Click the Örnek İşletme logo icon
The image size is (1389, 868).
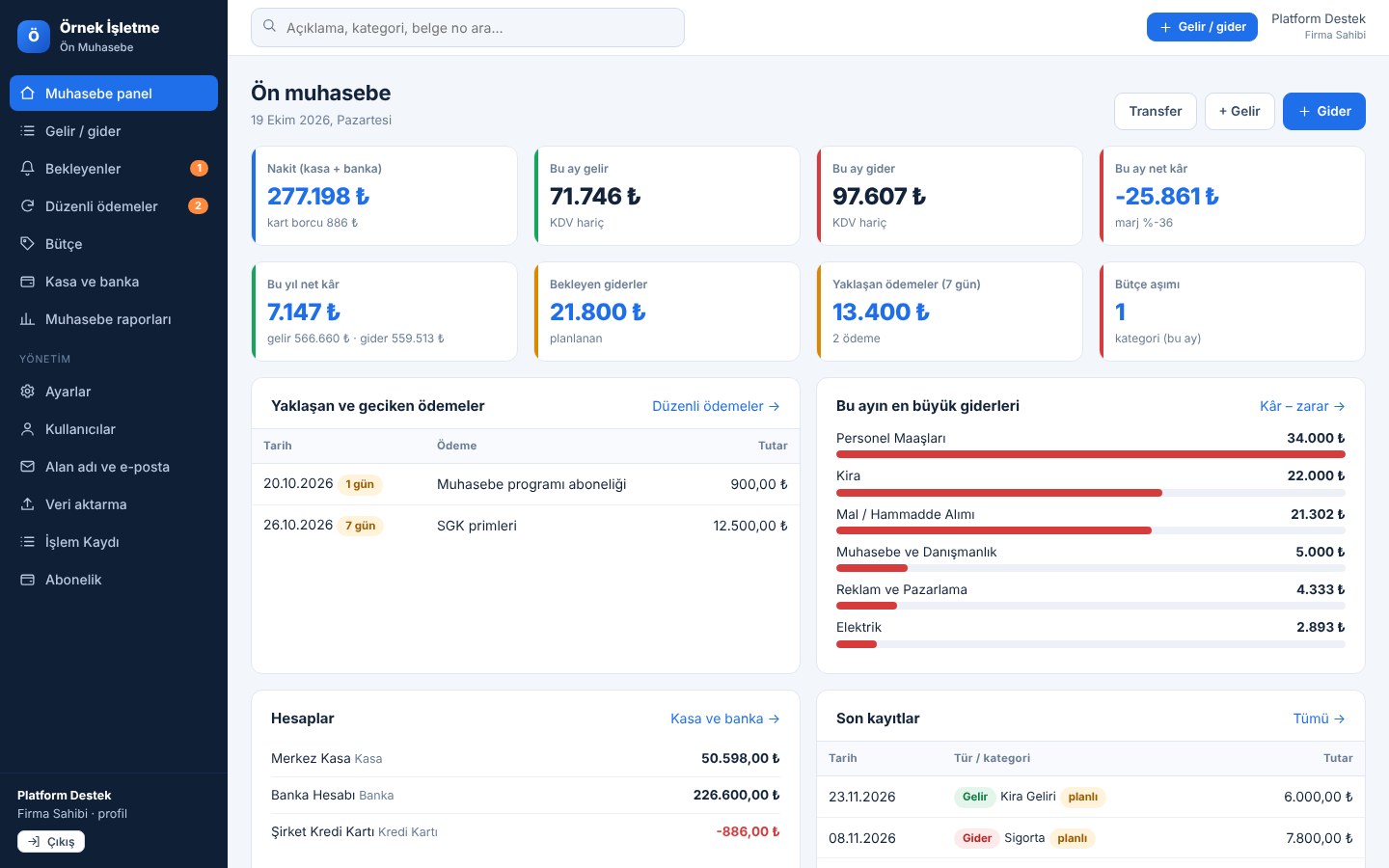(x=34, y=37)
